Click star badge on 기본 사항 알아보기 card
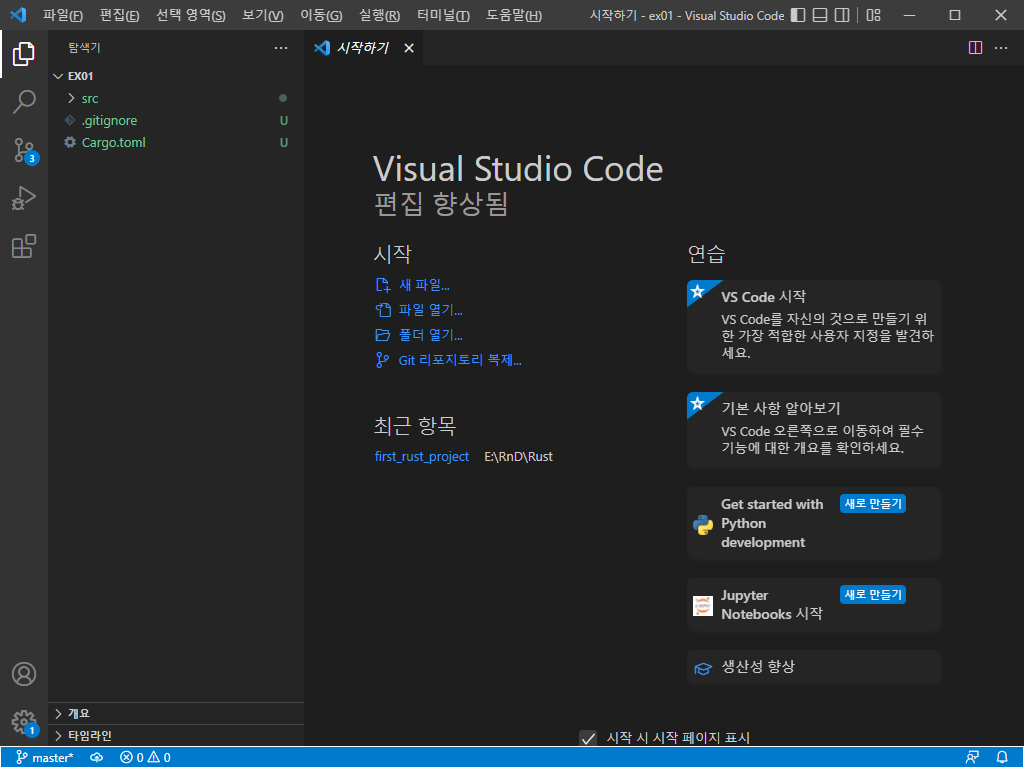This screenshot has width=1024, height=768. point(697,403)
